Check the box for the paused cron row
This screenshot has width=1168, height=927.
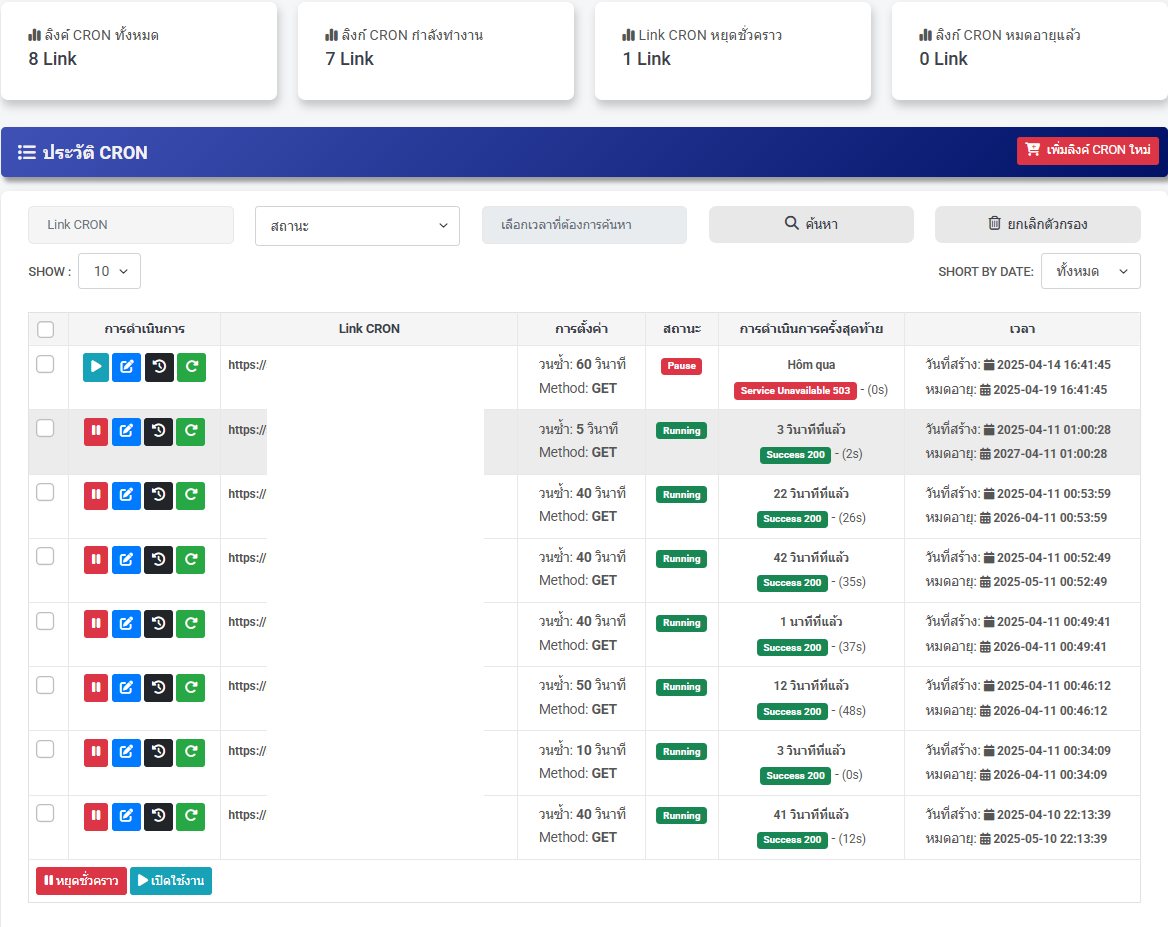46,364
